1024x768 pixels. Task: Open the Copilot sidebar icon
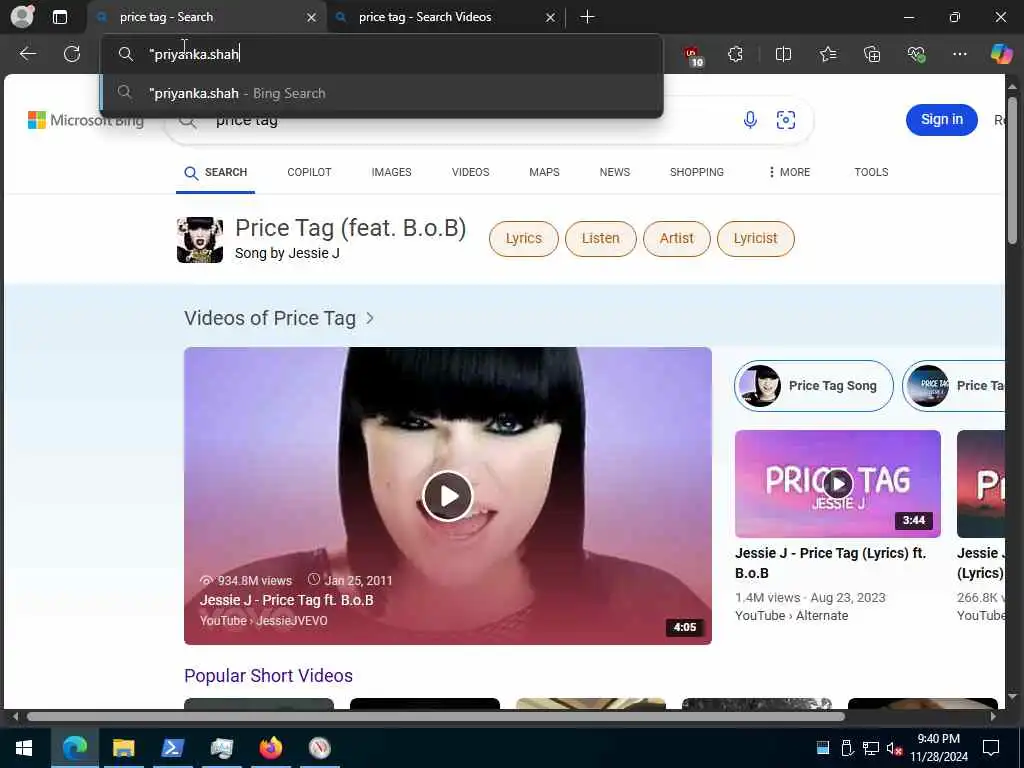tap(1000, 54)
